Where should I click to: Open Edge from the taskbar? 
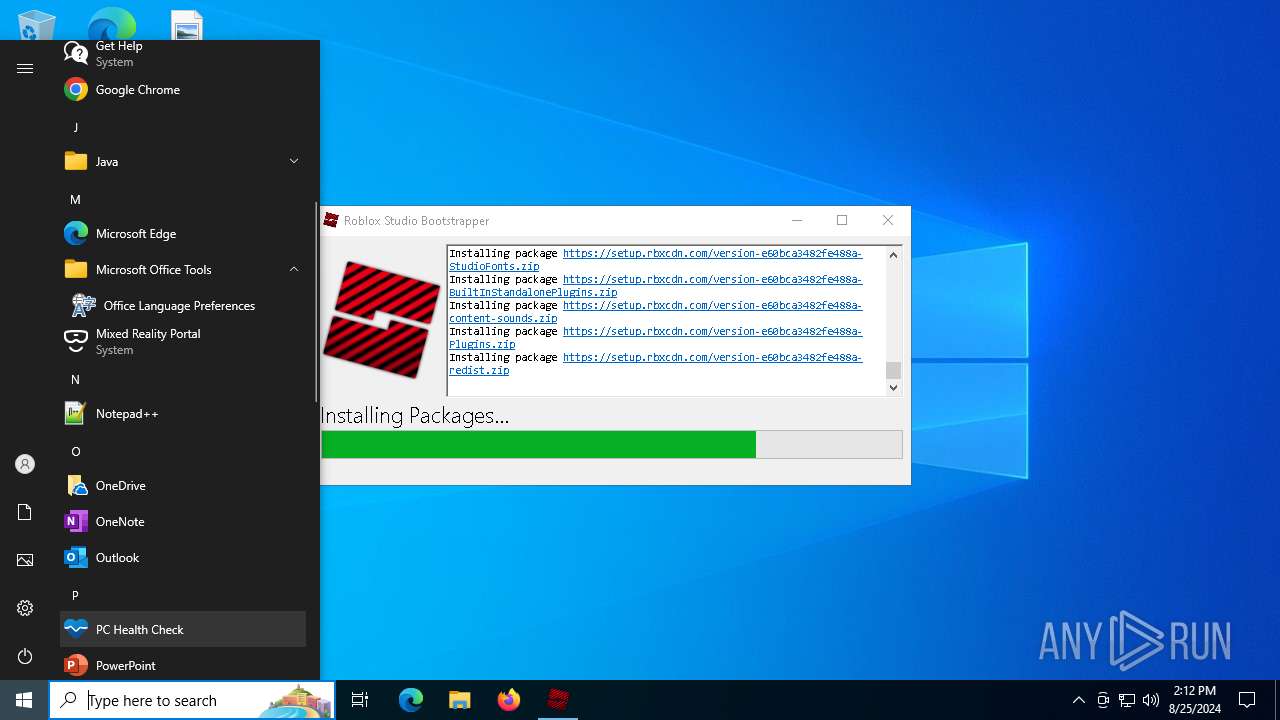411,700
